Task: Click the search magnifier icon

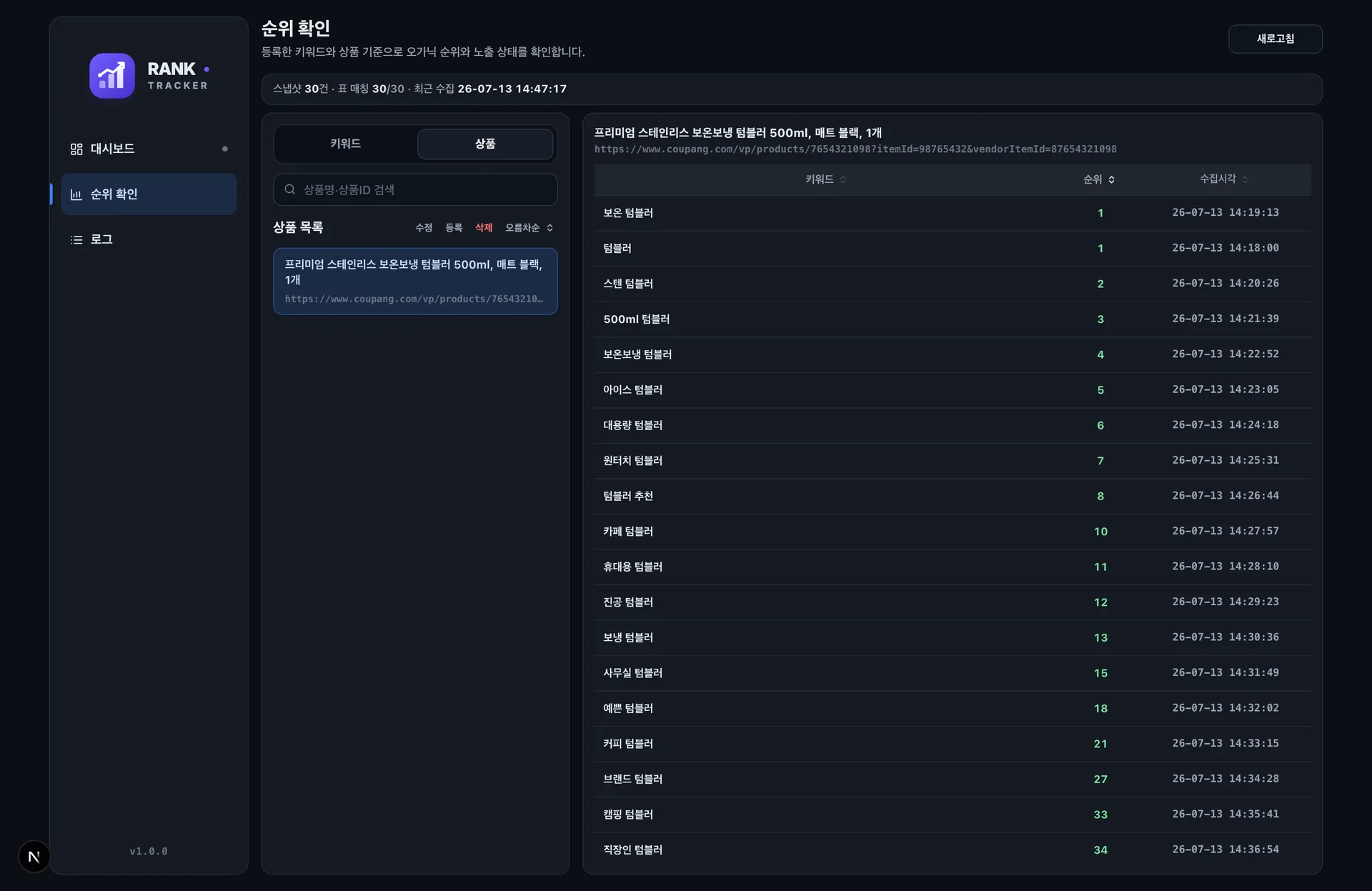Action: (x=290, y=189)
